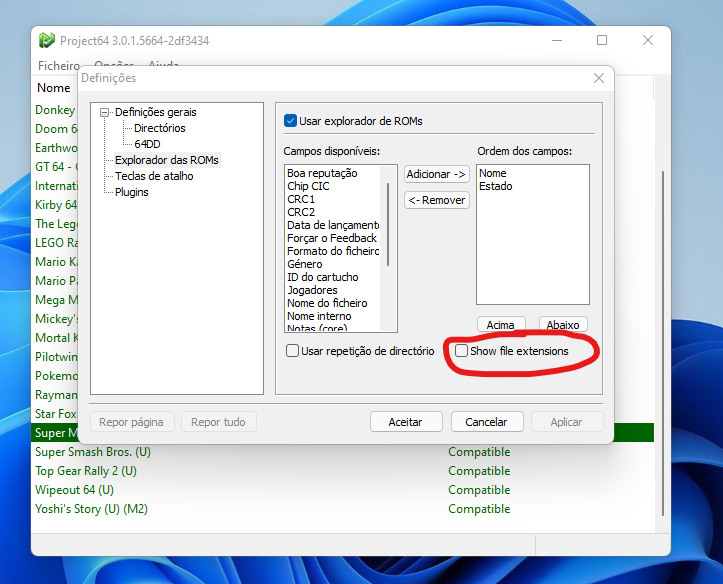Image resolution: width=723 pixels, height=584 pixels.
Task: Click Repor página button
Action: point(131,422)
